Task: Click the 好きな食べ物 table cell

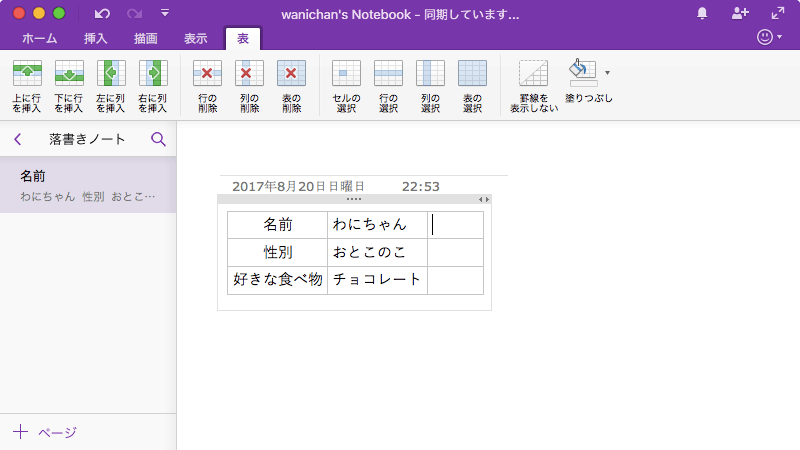Action: [x=277, y=280]
